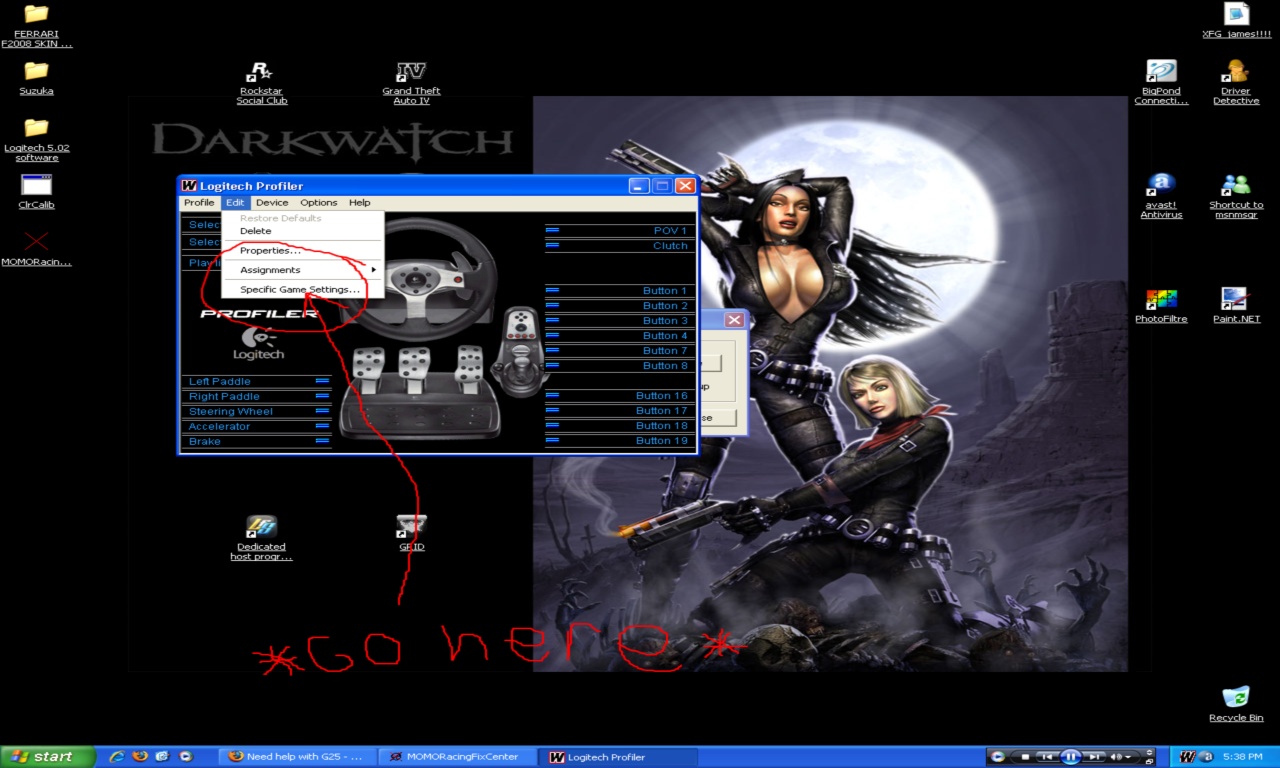Select the GRID game shortcut
The width and height of the screenshot is (1280, 768).
[411, 534]
